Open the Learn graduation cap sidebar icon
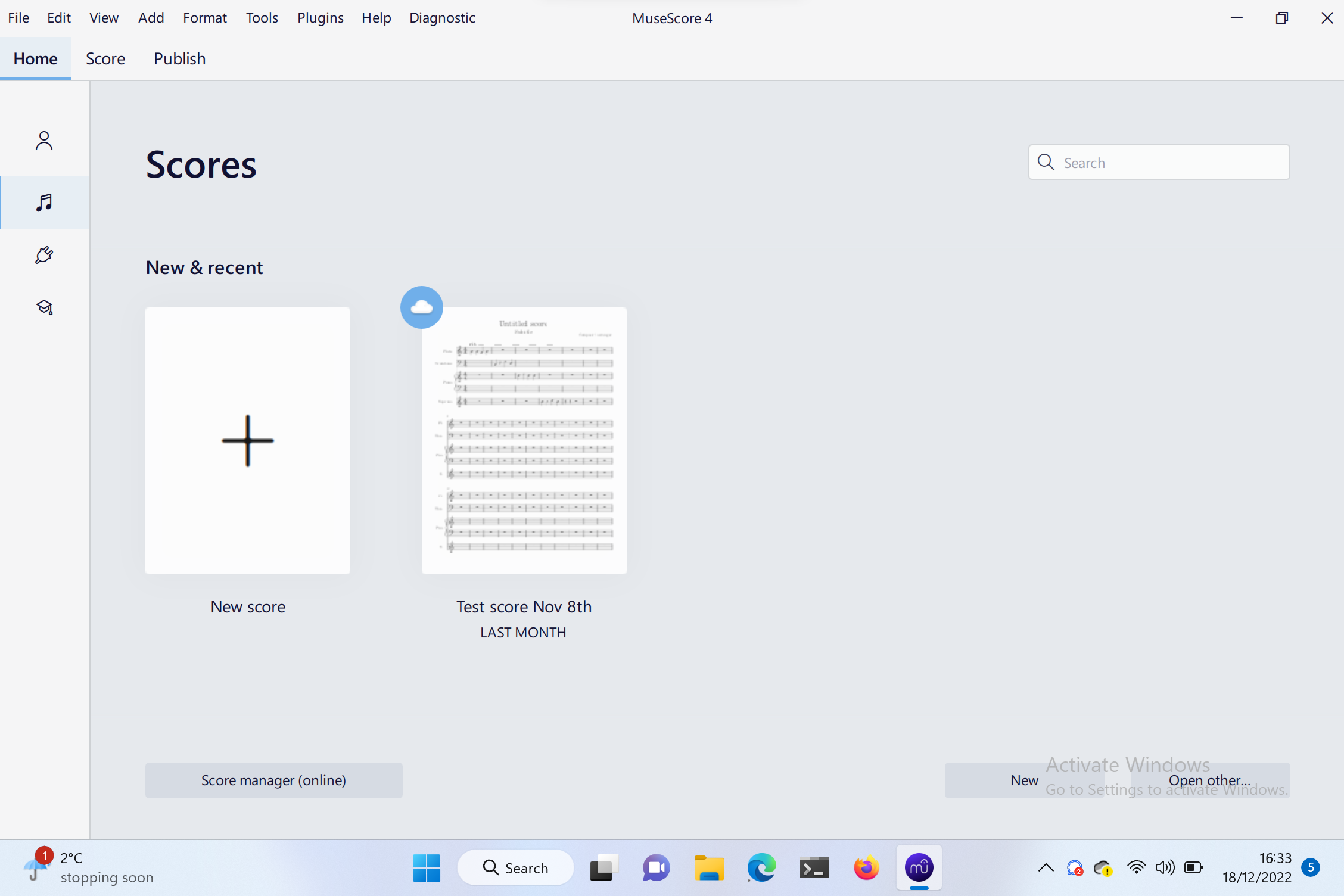The image size is (1344, 896). 44,307
